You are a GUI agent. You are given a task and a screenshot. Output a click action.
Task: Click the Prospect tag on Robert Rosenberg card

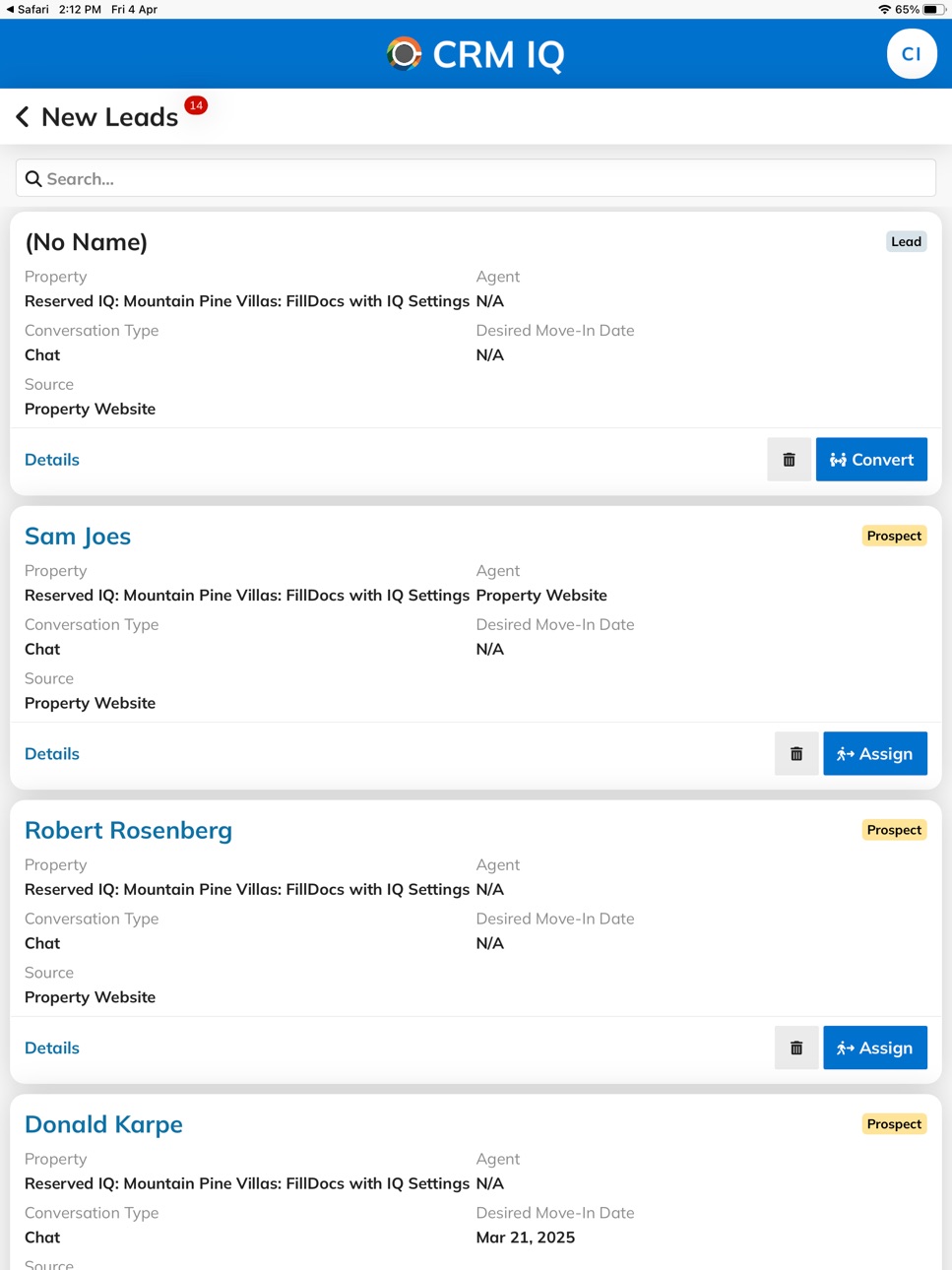(x=894, y=831)
